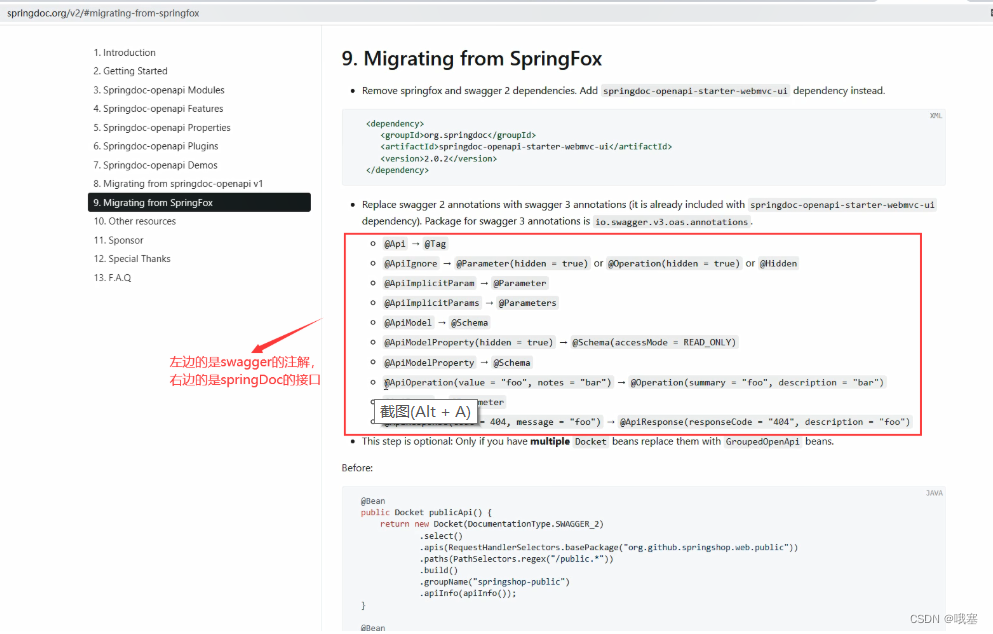Click the '@Hidden' annotation code
This screenshot has height=634, width=993.
tap(778, 263)
